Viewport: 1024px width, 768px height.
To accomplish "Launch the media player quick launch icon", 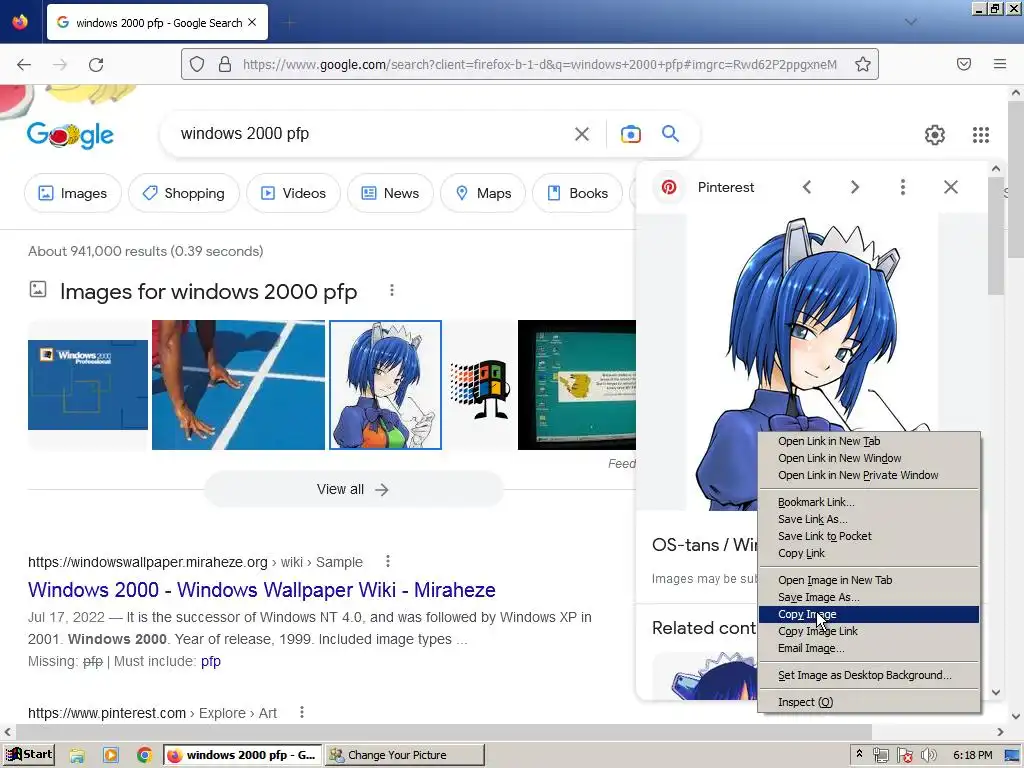I will click(110, 755).
